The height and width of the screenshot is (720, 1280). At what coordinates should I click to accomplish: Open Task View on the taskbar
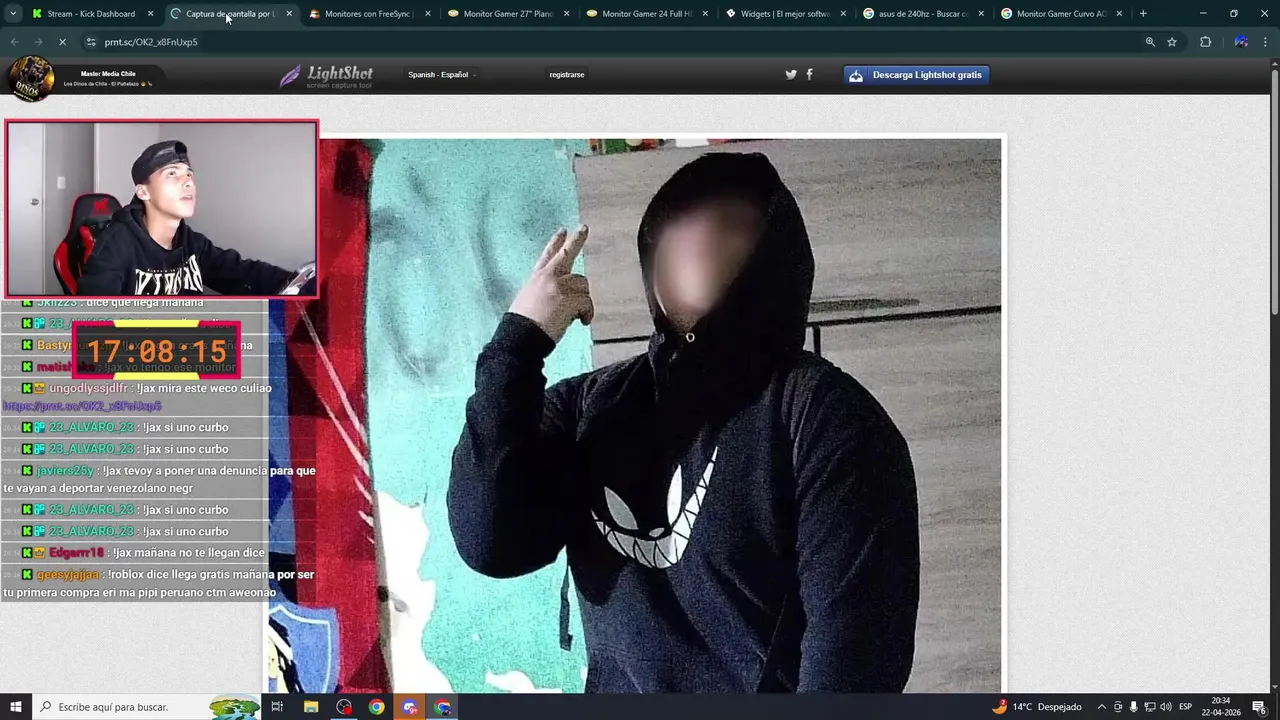[x=277, y=707]
